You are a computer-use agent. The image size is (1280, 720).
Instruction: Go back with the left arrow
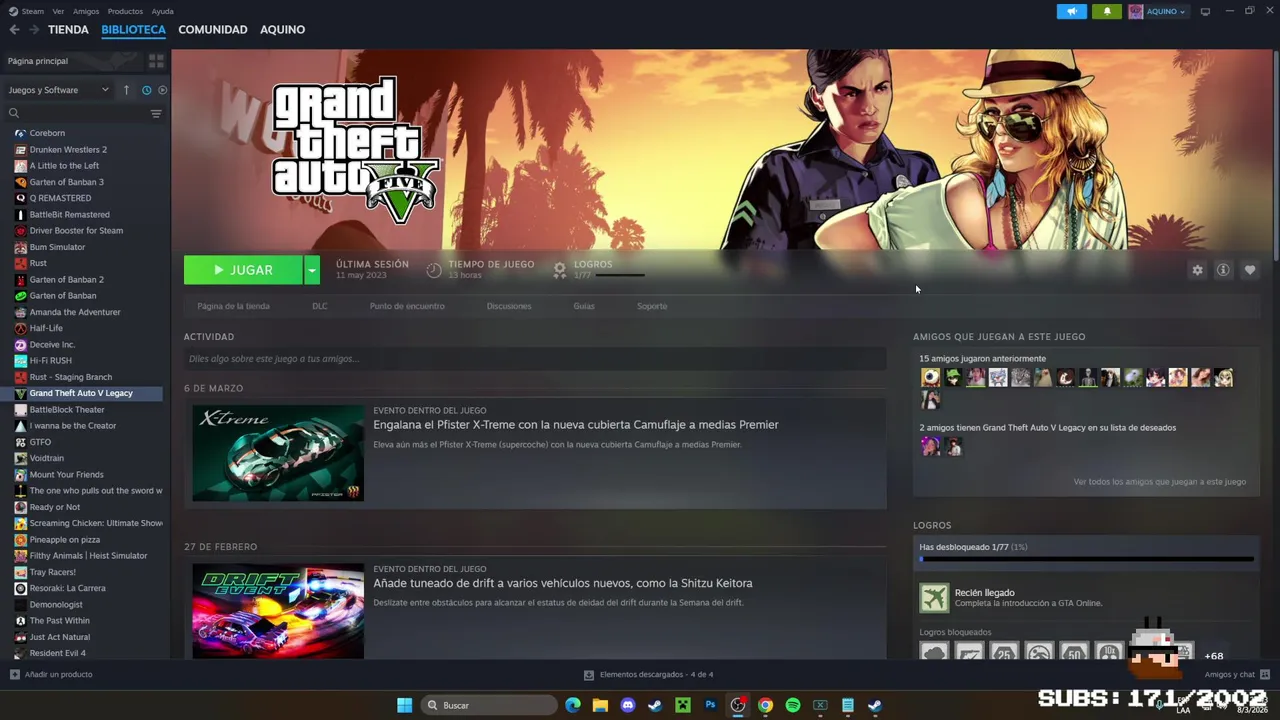click(x=14, y=30)
